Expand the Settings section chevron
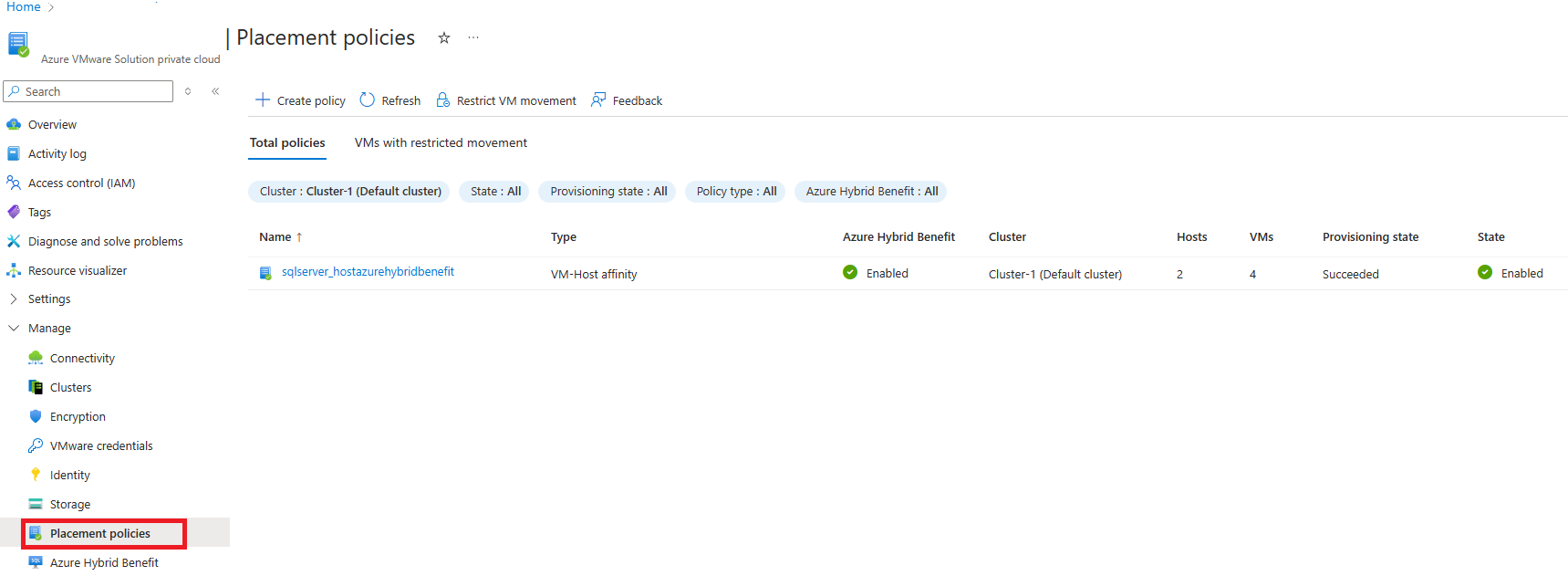1568x576 pixels. [x=14, y=298]
